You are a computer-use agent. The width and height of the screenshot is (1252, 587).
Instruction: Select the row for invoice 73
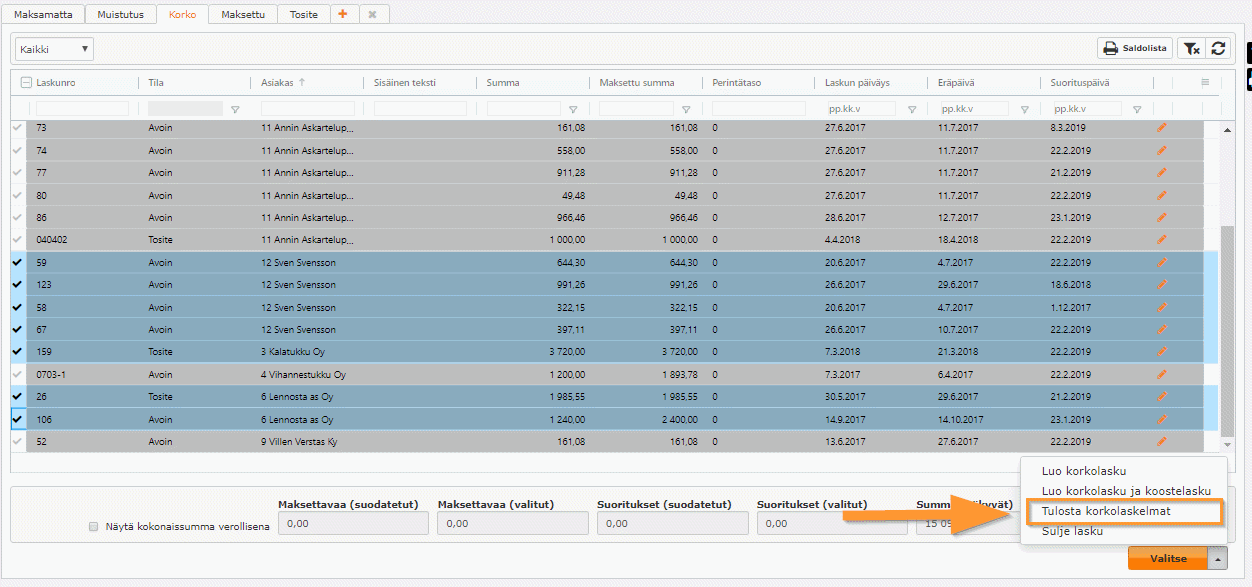tap(17, 128)
